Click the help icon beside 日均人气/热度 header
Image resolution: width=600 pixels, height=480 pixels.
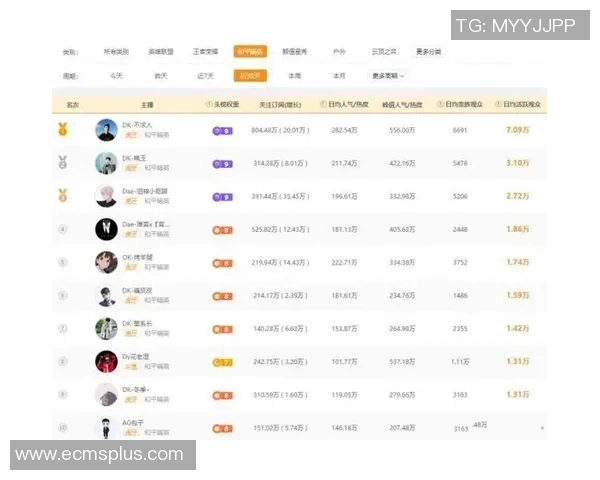(x=324, y=103)
